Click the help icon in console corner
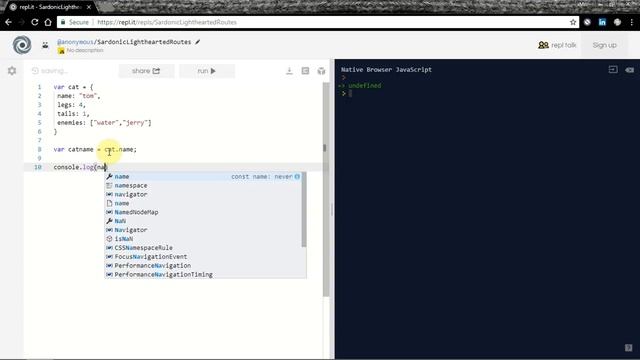 click(628, 347)
